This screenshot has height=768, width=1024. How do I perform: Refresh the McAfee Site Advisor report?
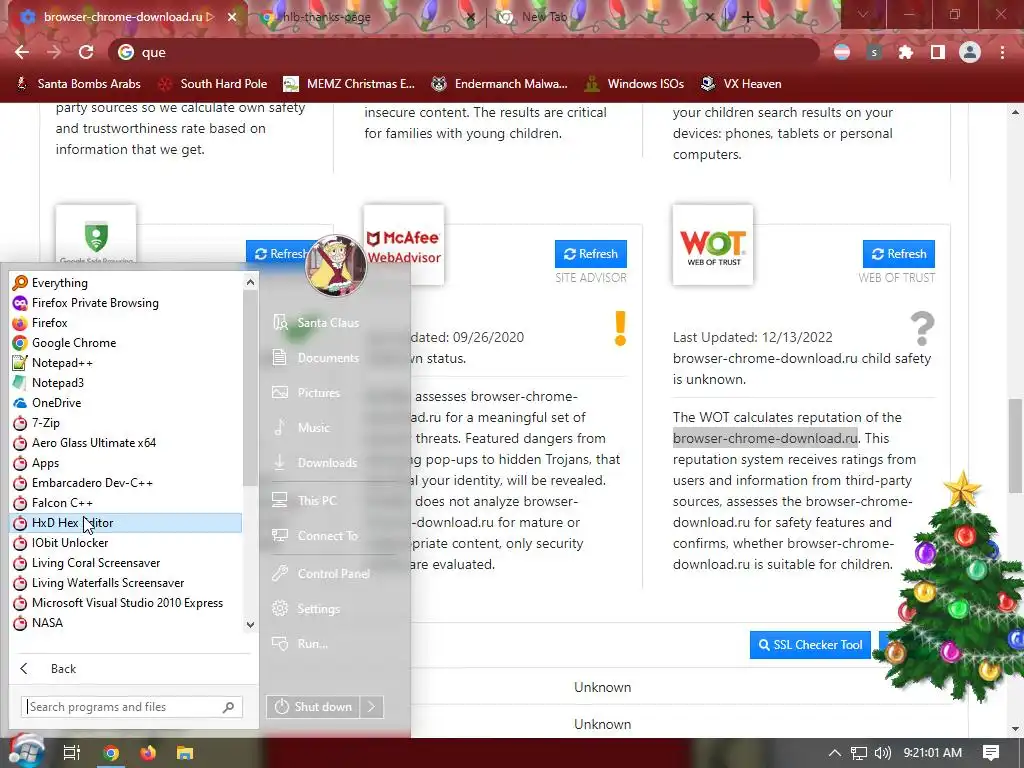(x=591, y=253)
